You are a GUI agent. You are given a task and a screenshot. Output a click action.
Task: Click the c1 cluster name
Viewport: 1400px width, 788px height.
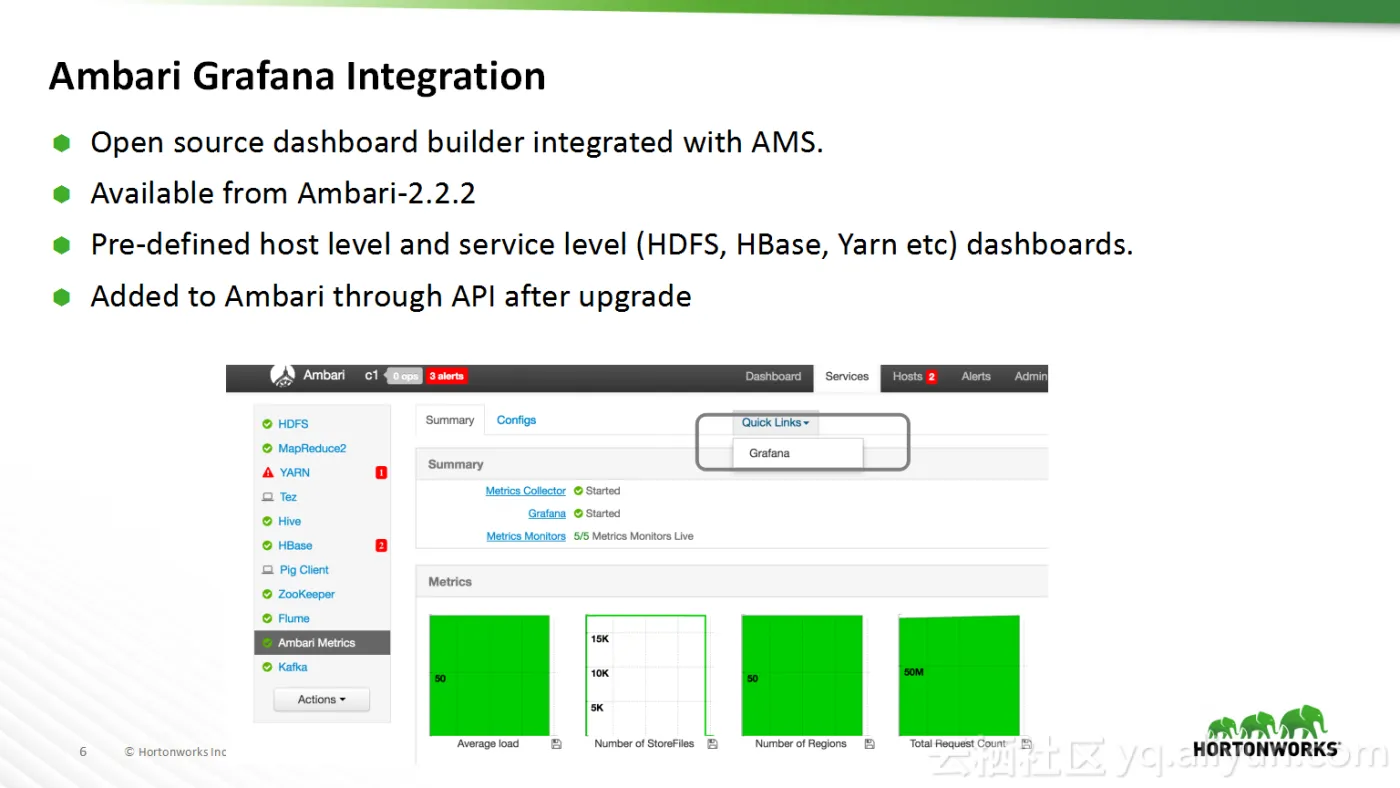[x=372, y=376]
